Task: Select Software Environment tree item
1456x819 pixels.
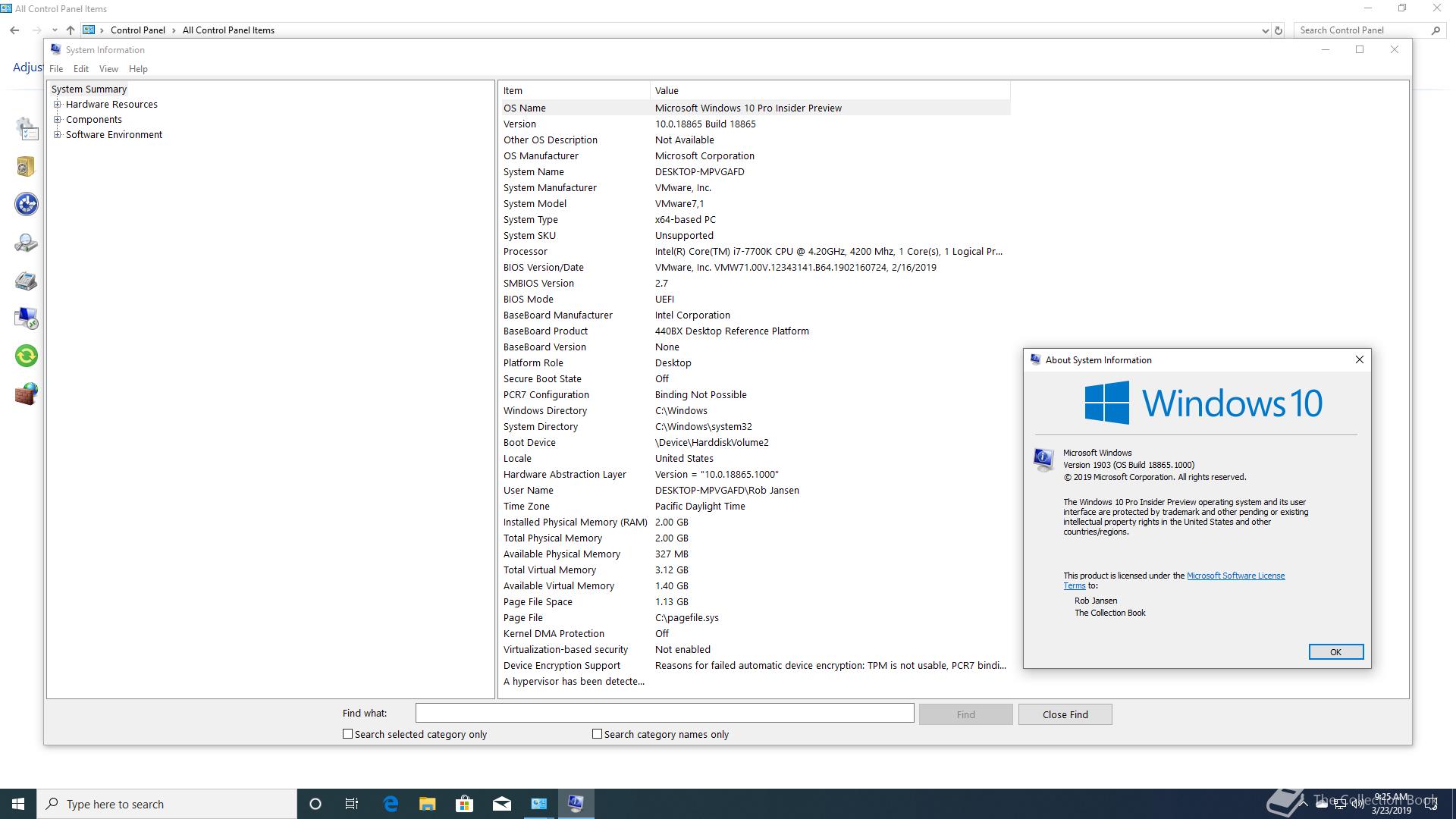Action: pyautogui.click(x=114, y=135)
